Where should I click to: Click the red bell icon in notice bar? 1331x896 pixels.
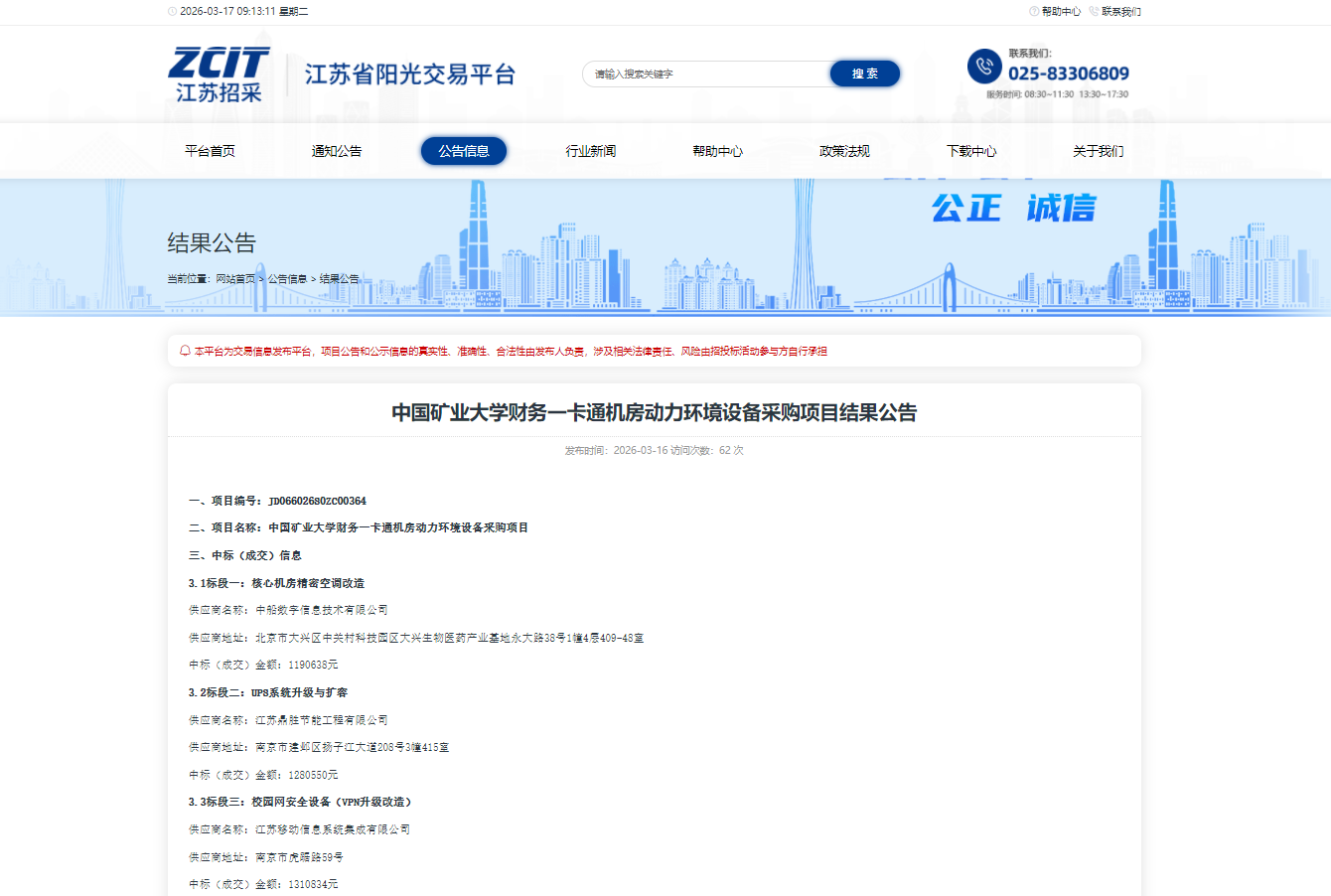[185, 351]
